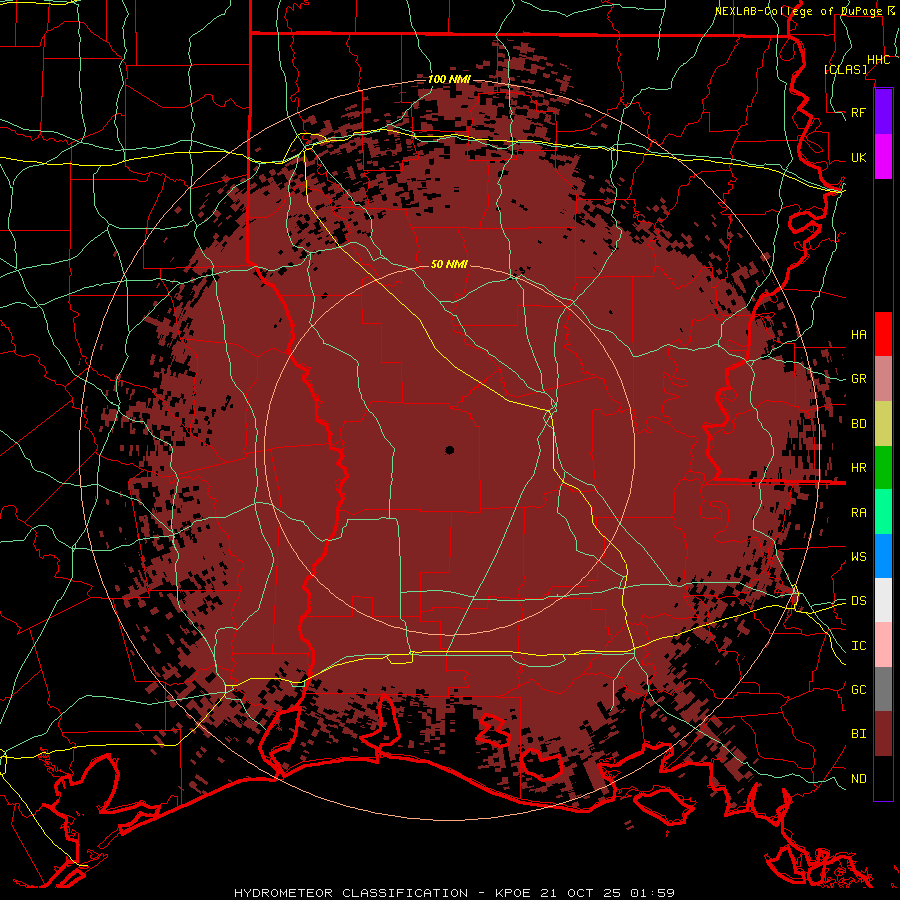Click the '[CLAS]' units label
This screenshot has height=900, width=900.
tap(845, 69)
